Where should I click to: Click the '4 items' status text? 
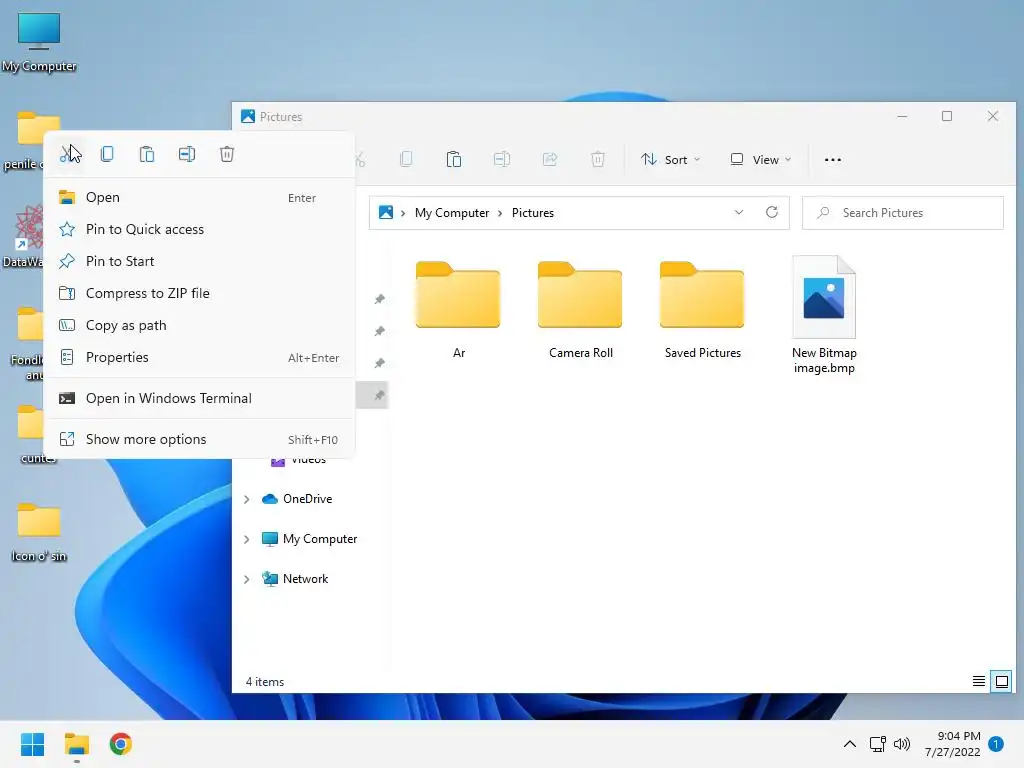tap(264, 682)
